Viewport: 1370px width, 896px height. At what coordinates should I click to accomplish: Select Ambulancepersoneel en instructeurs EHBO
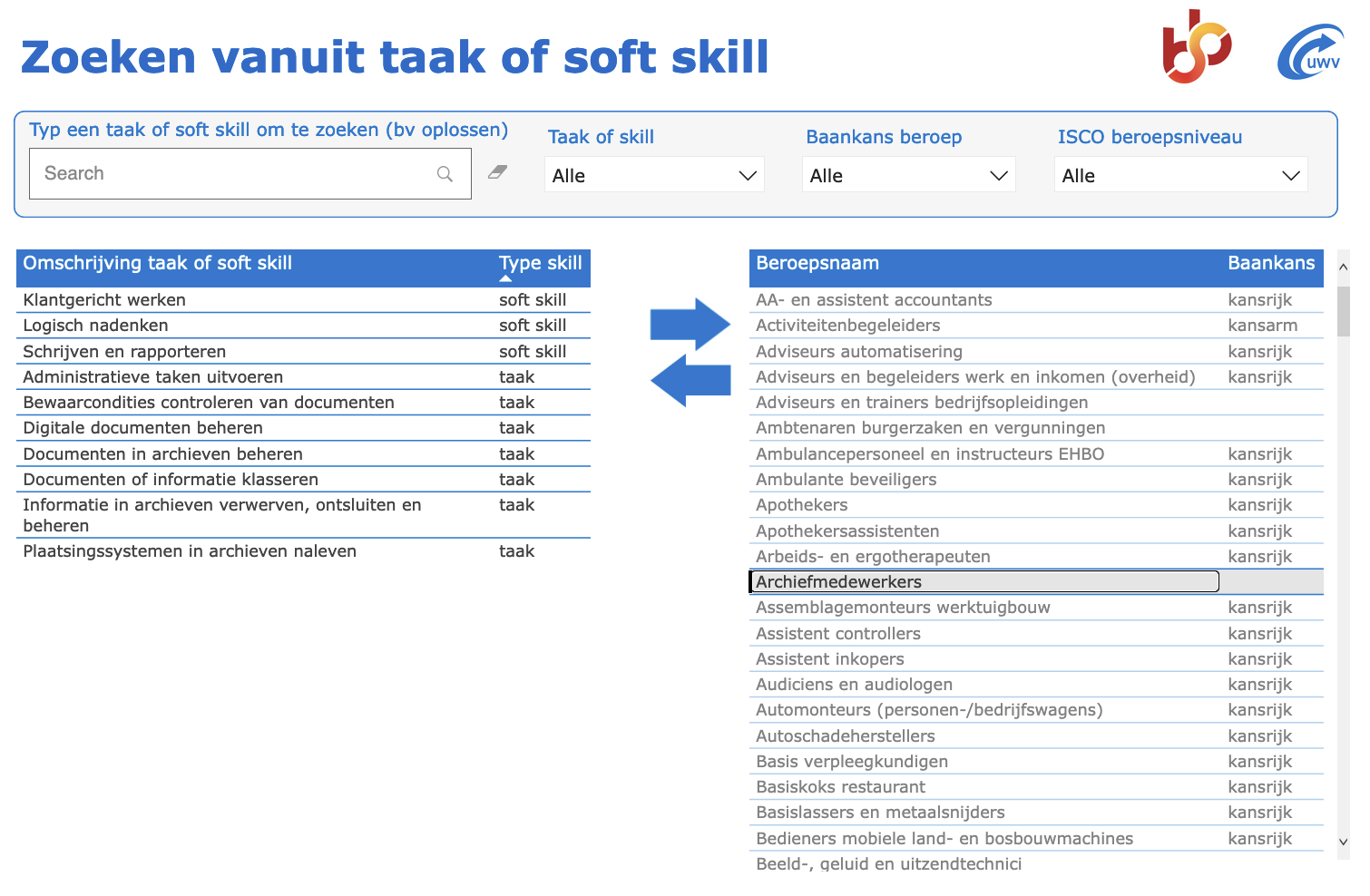1036,454
